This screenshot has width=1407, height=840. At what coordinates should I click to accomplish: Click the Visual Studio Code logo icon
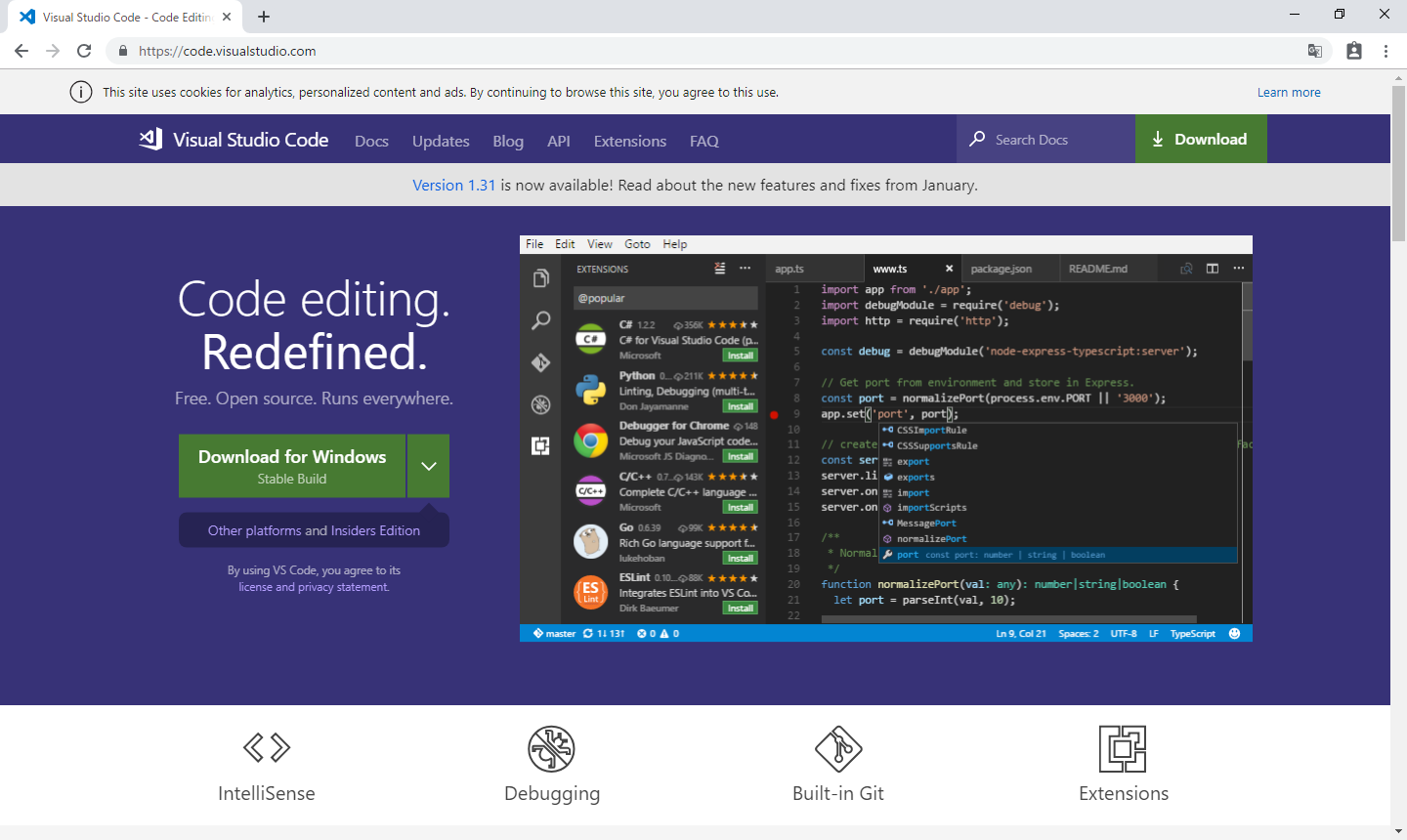tap(150, 139)
